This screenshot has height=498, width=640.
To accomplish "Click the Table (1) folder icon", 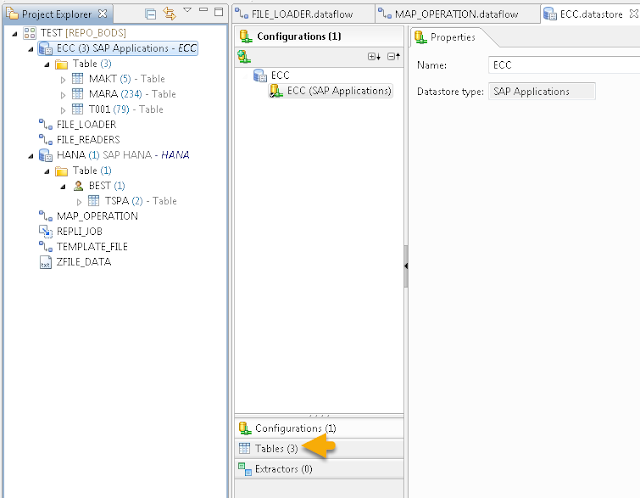I will point(61,171).
